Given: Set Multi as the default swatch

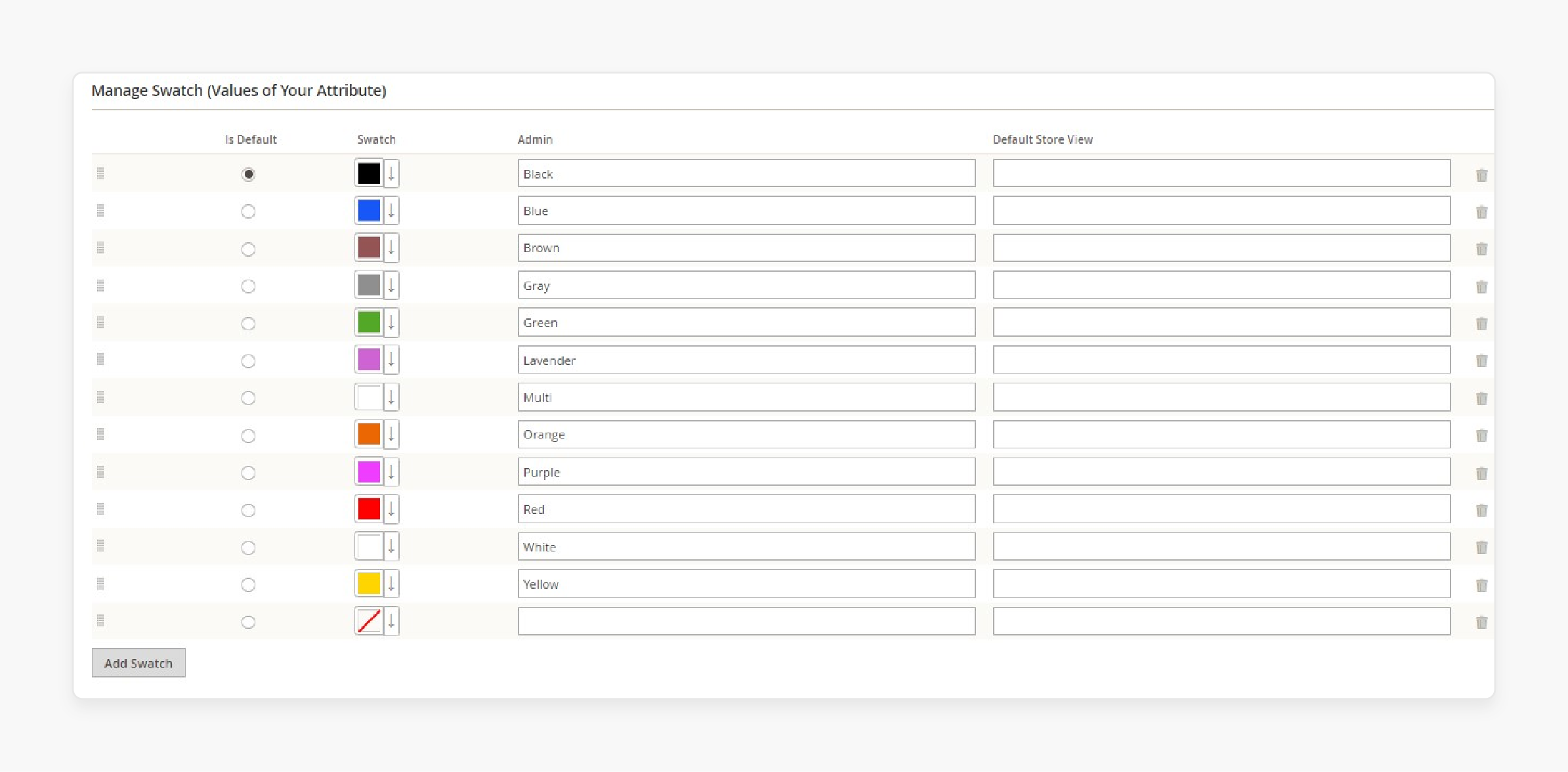Looking at the screenshot, I should point(248,398).
